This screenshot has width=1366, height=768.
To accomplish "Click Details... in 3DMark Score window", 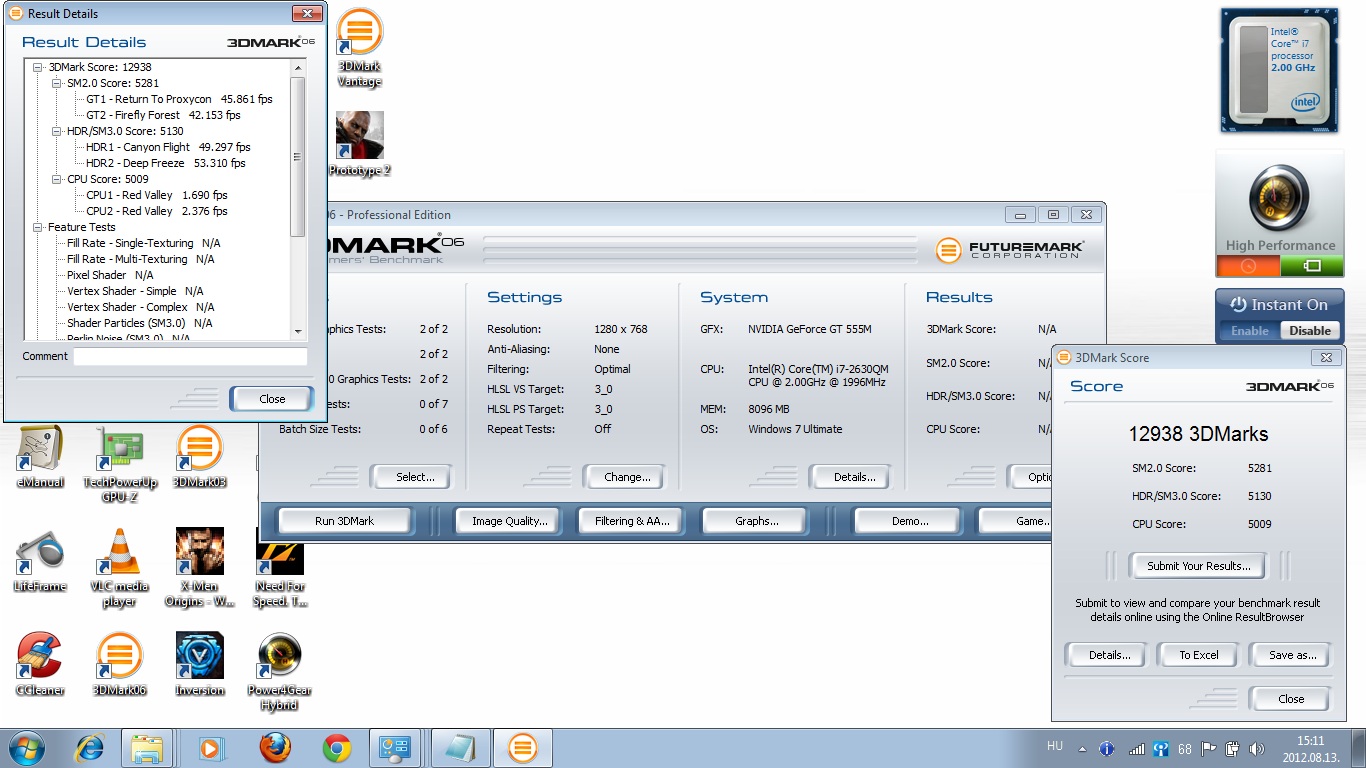I will tap(1109, 655).
